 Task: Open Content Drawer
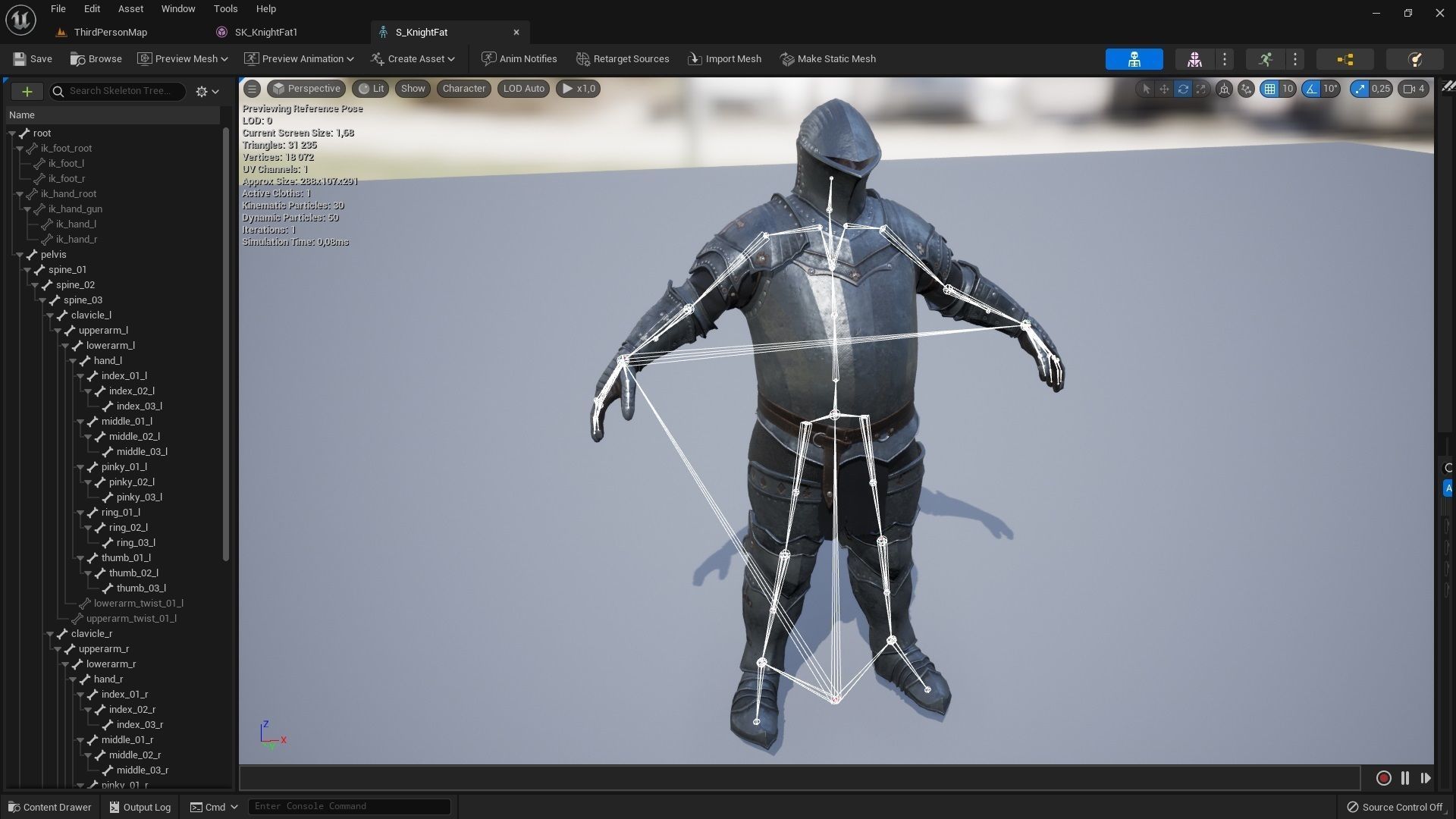click(x=49, y=807)
